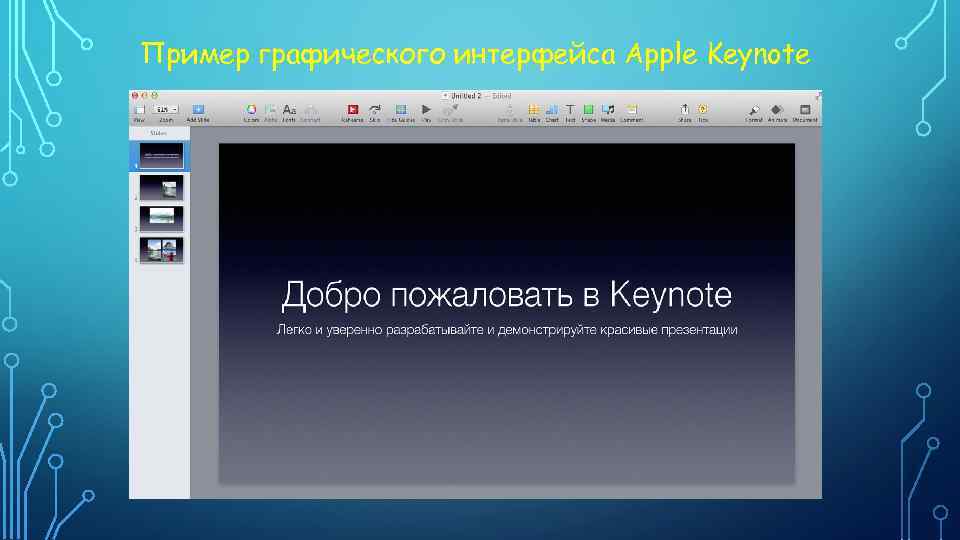
Task: Add a Comment note
Action: [631, 110]
